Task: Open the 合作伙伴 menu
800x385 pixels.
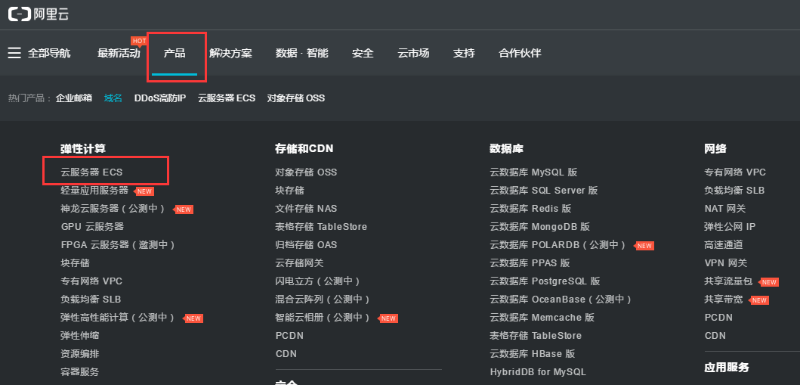Action: pos(520,53)
